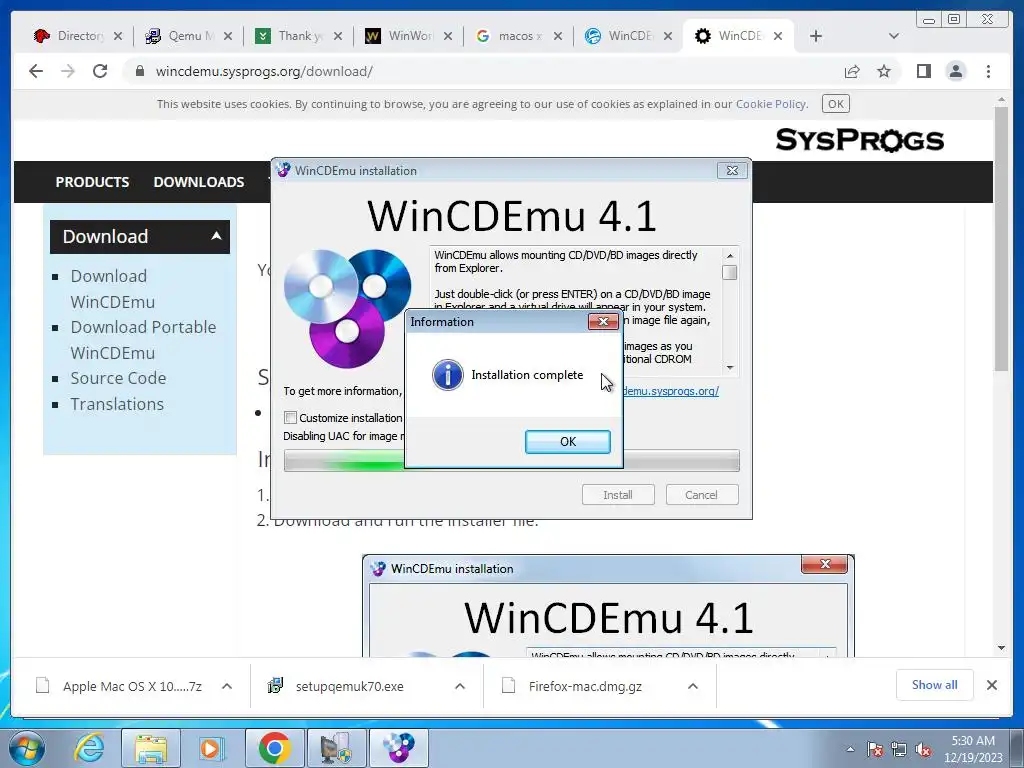The image size is (1024, 768).
Task: Click Cancel in the WinCDEmu installer
Action: (x=701, y=494)
